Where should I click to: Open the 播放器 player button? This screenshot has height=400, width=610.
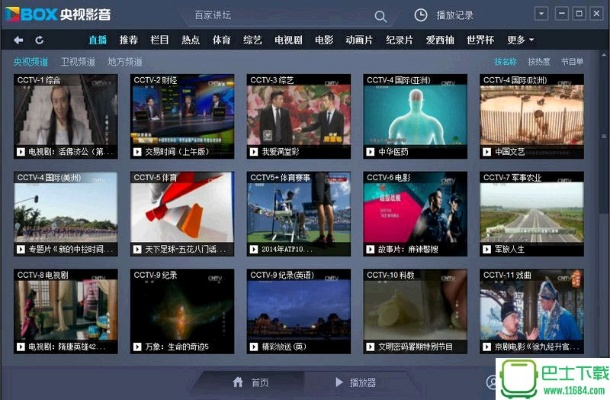click(355, 382)
